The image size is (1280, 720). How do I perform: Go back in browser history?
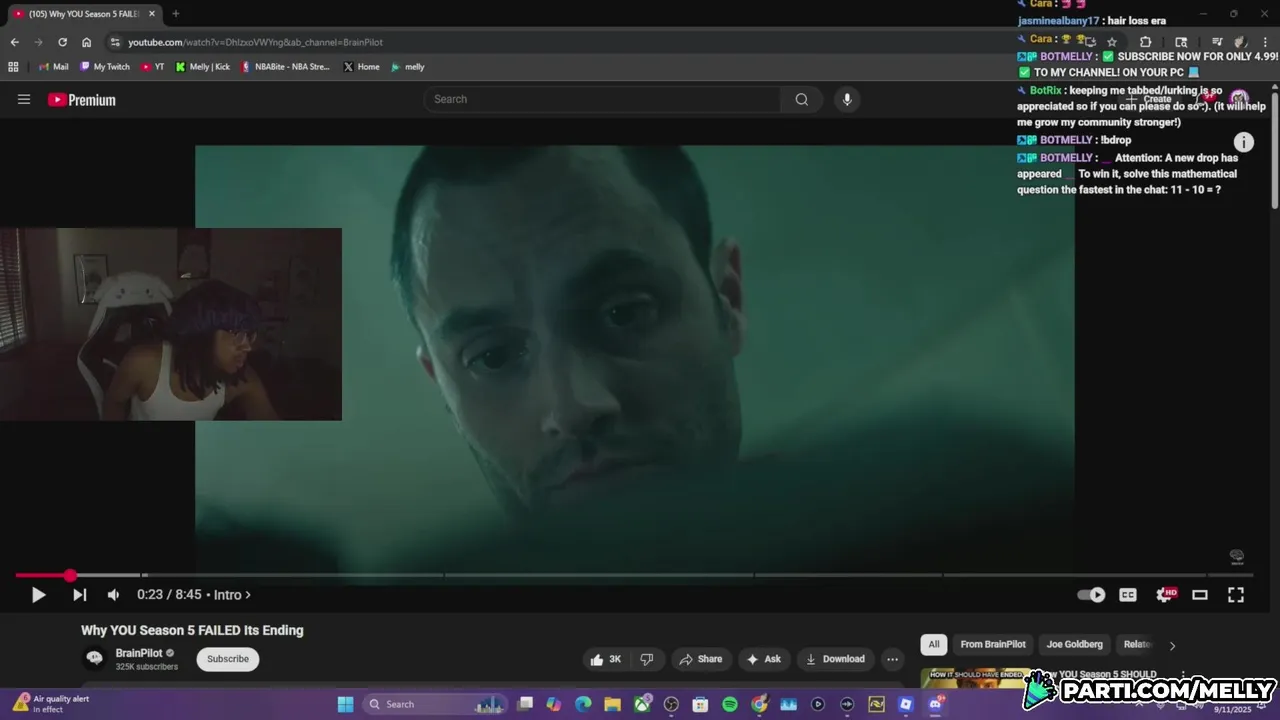point(14,42)
